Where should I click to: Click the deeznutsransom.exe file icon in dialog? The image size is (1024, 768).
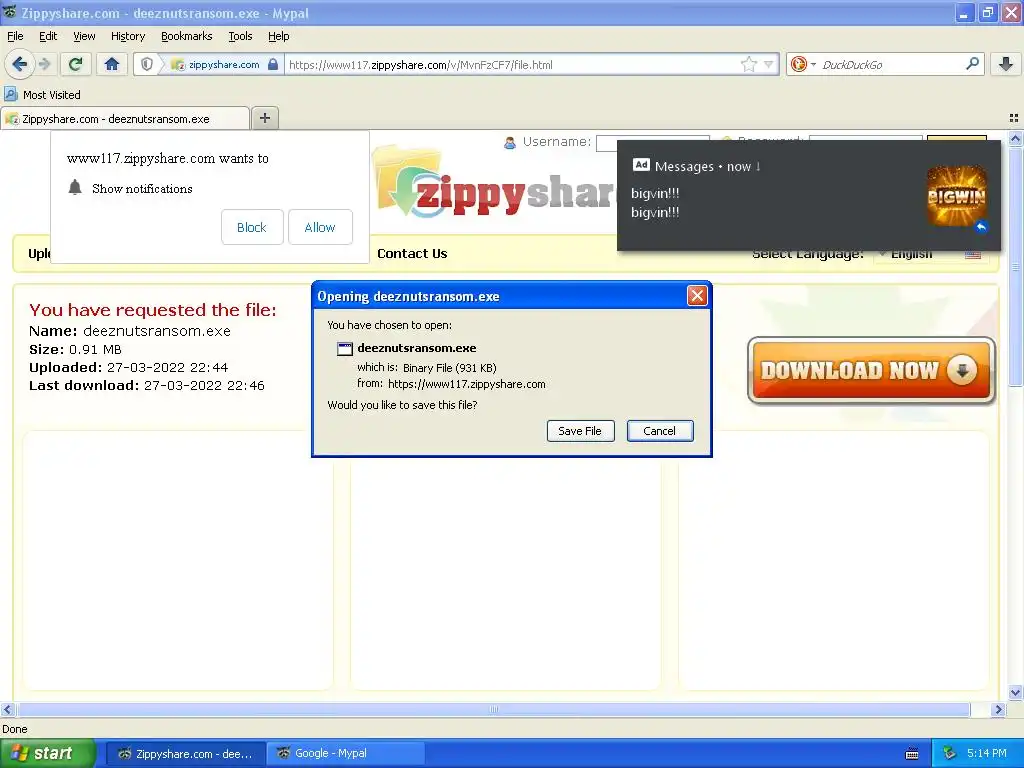click(345, 349)
